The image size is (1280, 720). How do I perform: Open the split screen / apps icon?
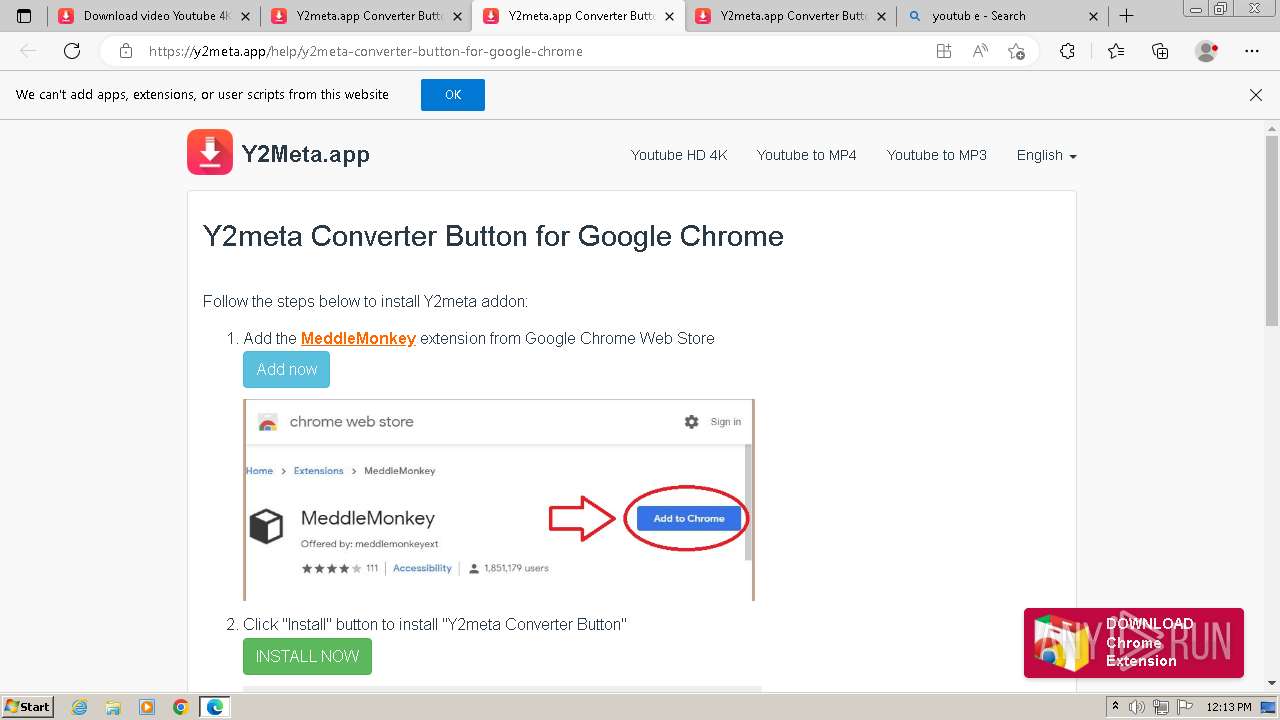click(x=943, y=51)
